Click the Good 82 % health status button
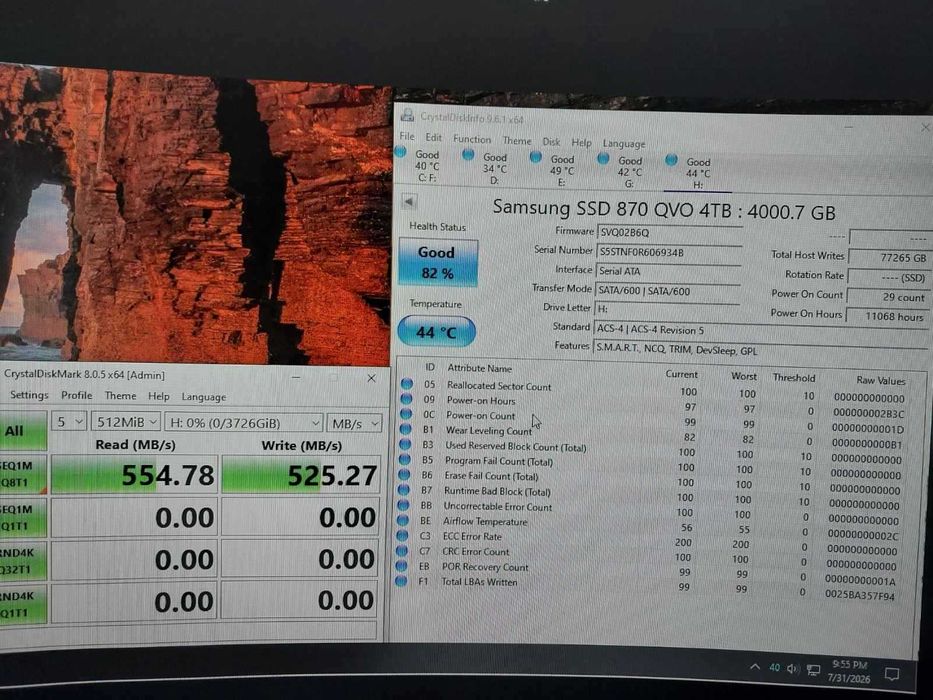Screen dimensions: 933x700 (437, 262)
